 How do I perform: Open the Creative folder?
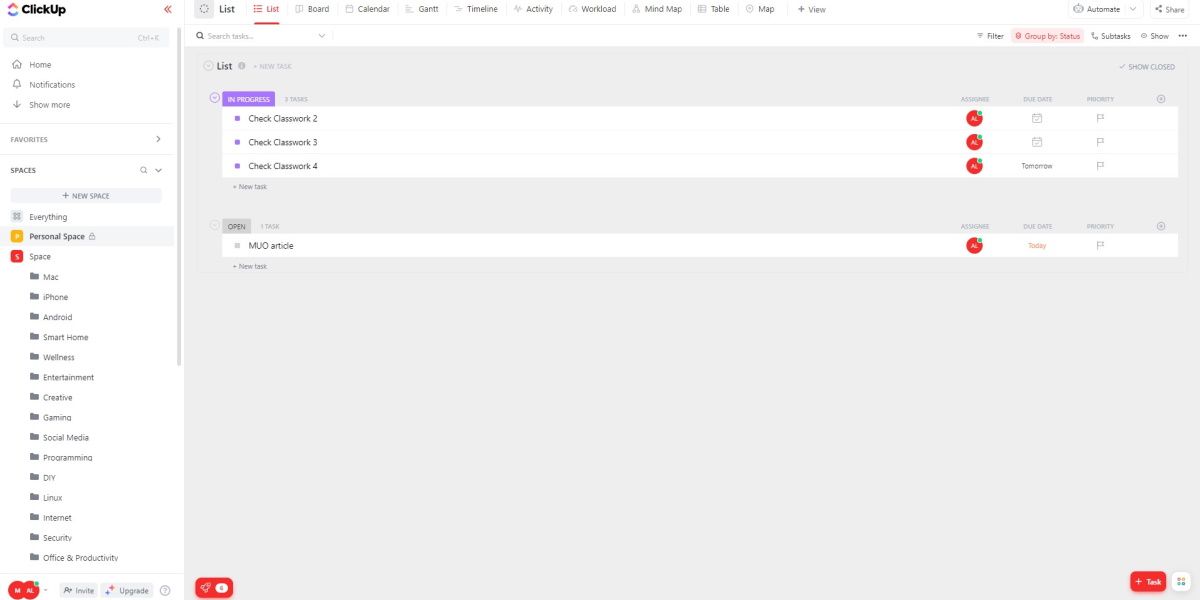(51, 397)
